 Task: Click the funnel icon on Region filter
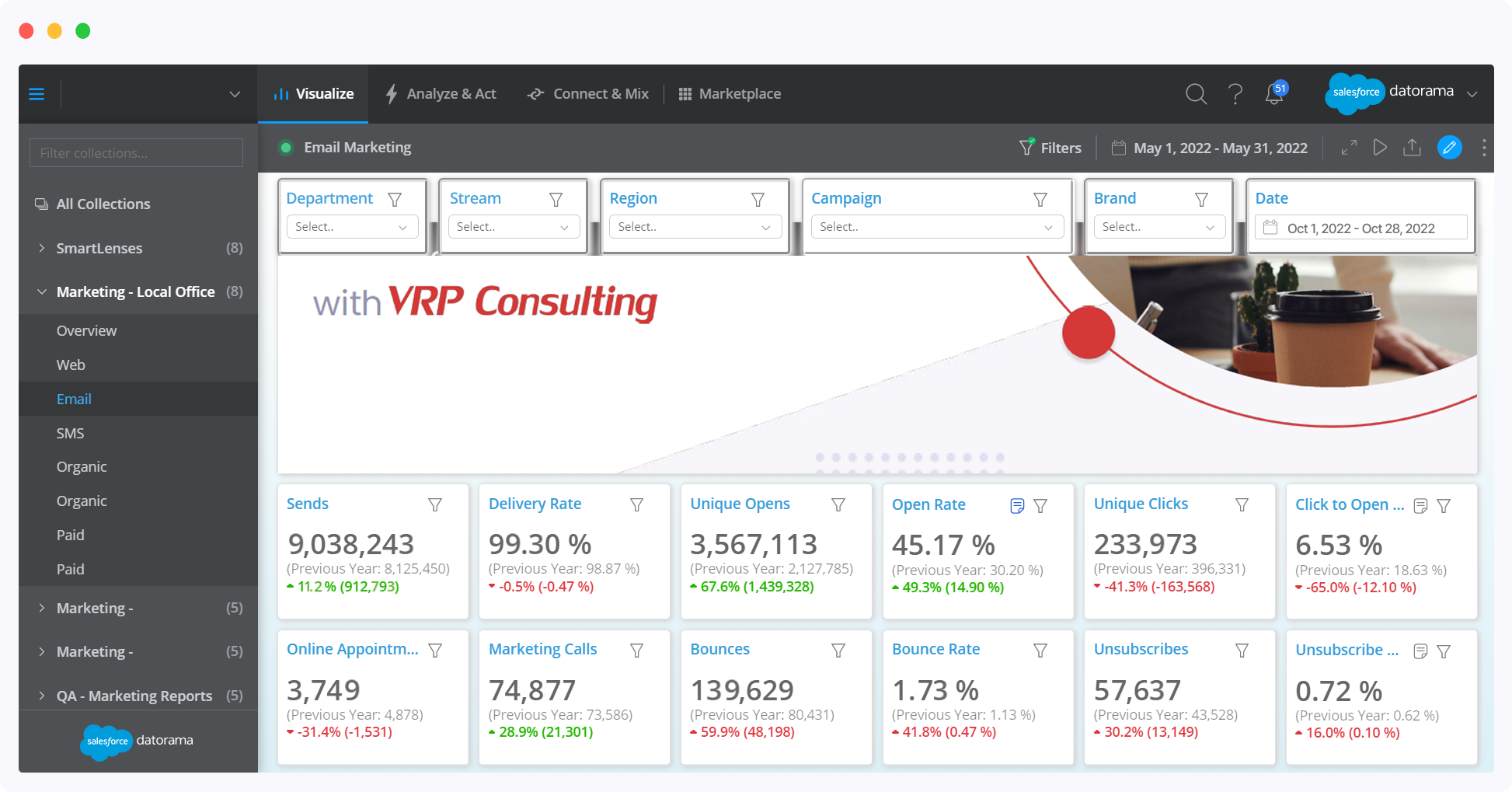click(758, 200)
